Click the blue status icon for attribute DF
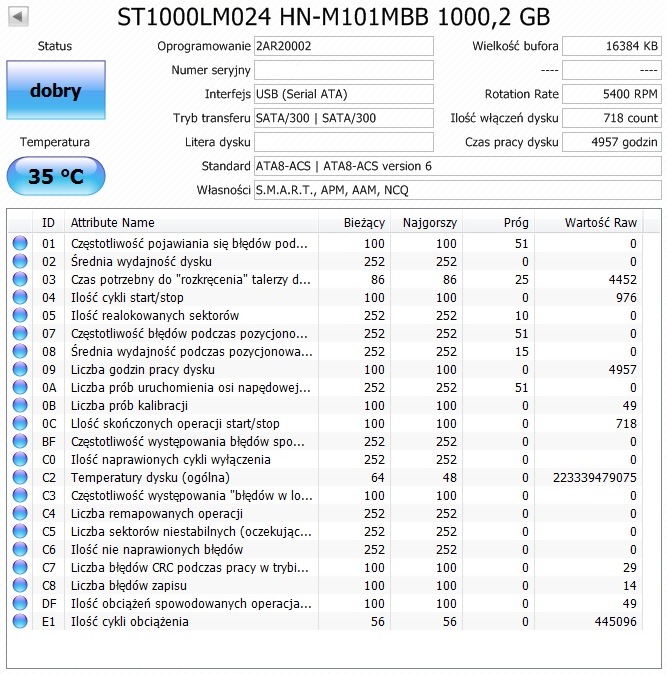The width and height of the screenshot is (667, 674). (20, 604)
